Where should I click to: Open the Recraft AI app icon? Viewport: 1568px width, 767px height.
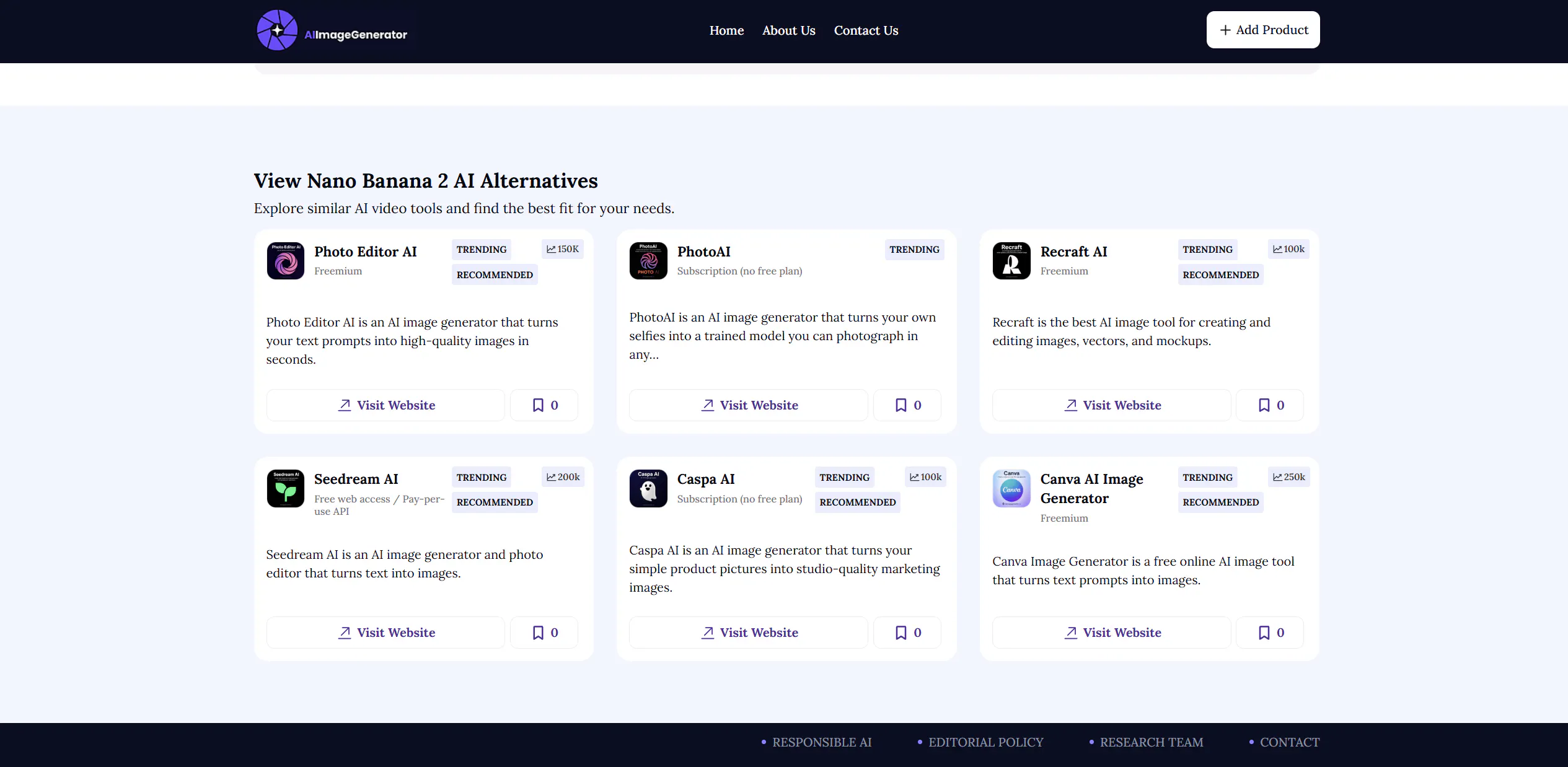tap(1011, 261)
